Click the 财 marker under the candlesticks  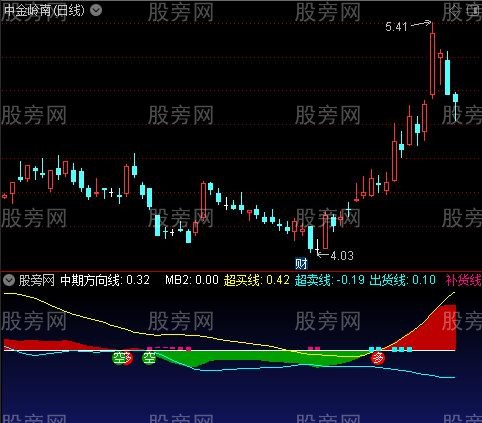[x=301, y=264]
